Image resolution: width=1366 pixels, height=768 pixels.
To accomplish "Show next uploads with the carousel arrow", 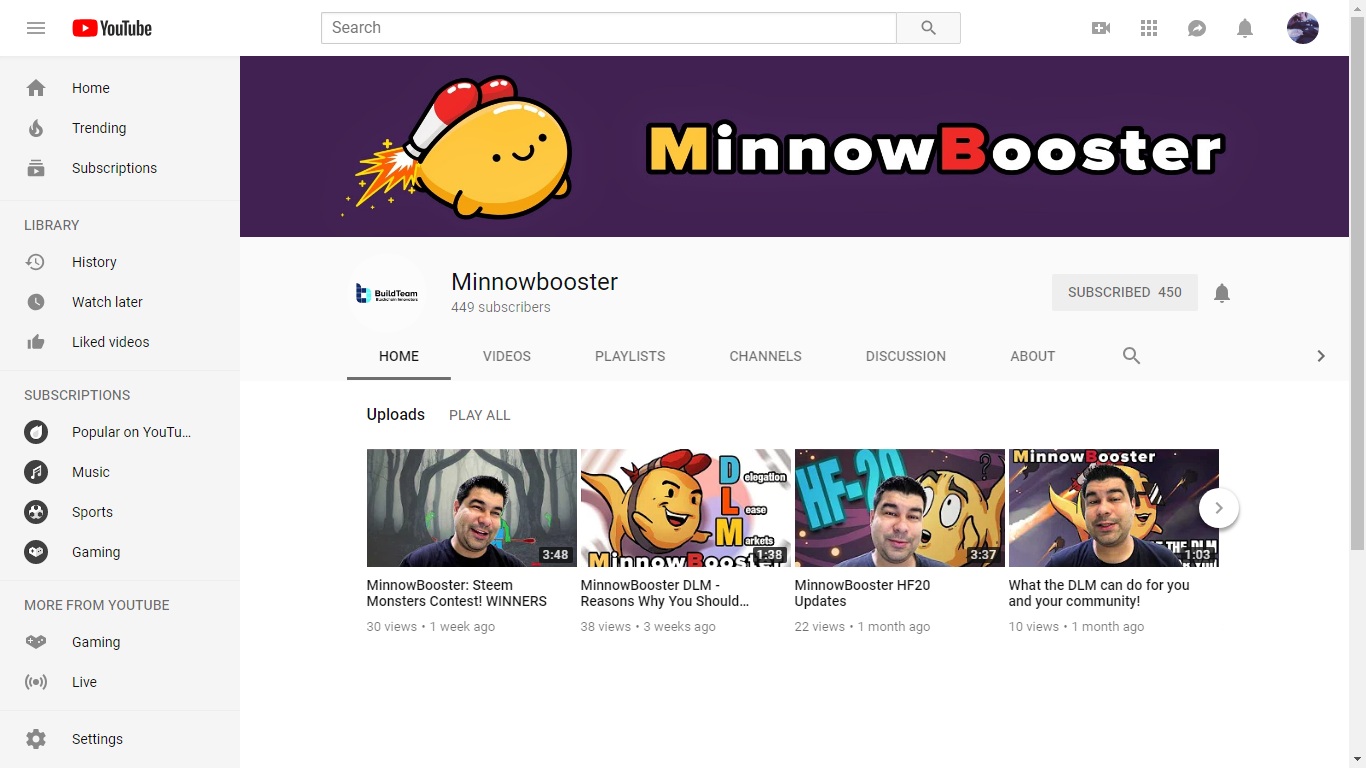I will (x=1219, y=508).
